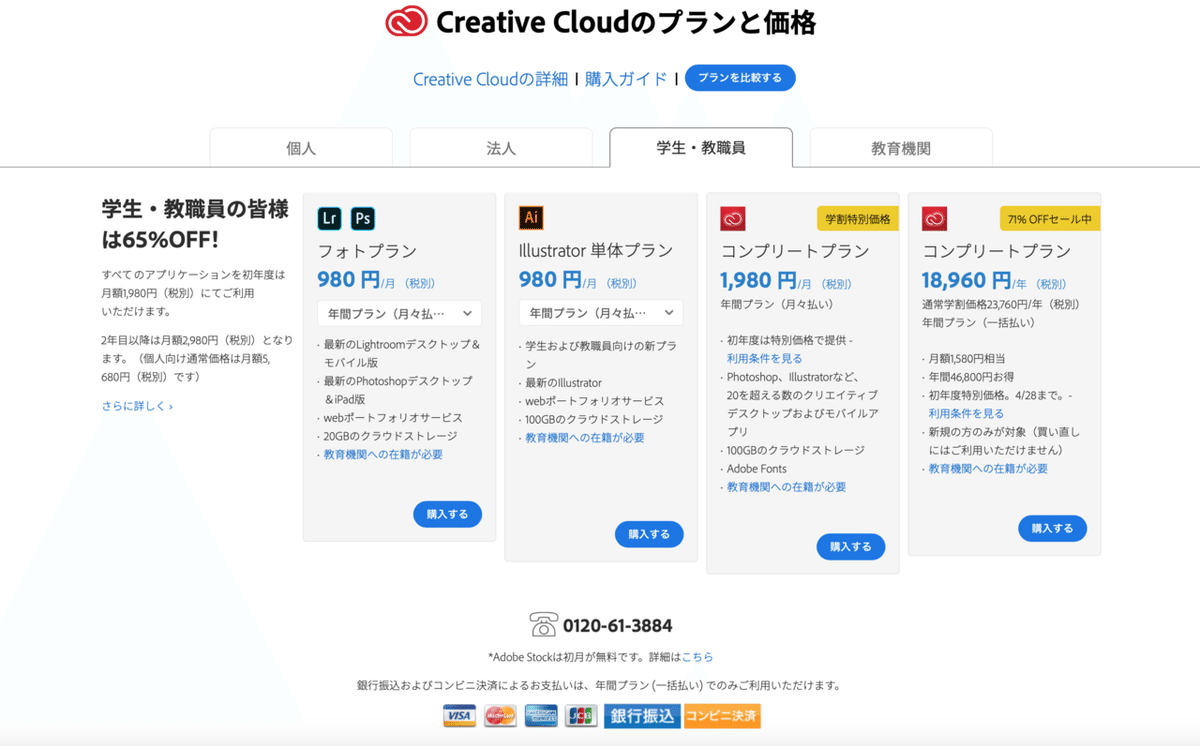Click the 学割特別価格 badge
Viewport: 1200px width, 746px height.
tap(858, 219)
